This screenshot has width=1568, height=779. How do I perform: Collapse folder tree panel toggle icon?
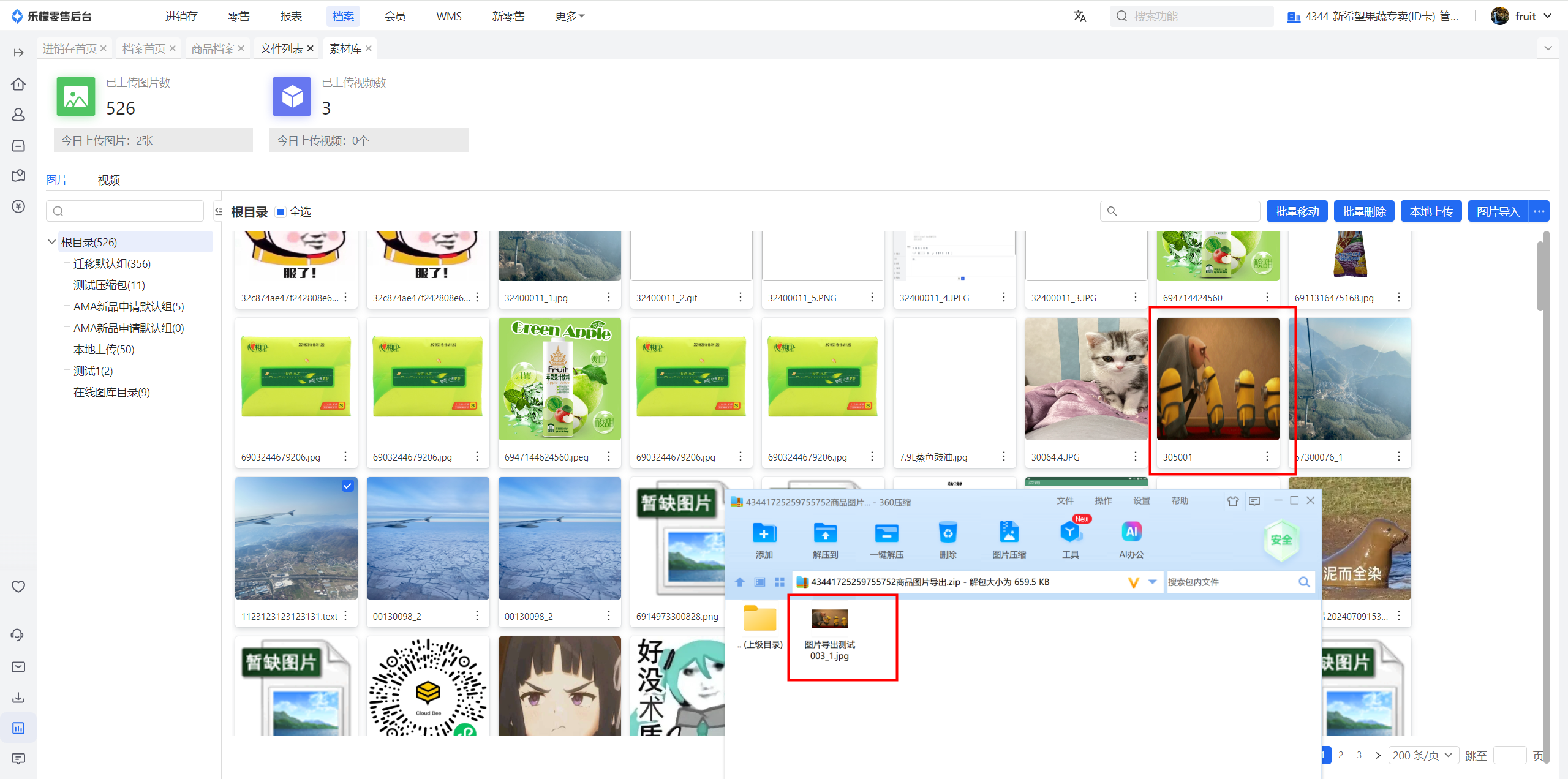219,211
